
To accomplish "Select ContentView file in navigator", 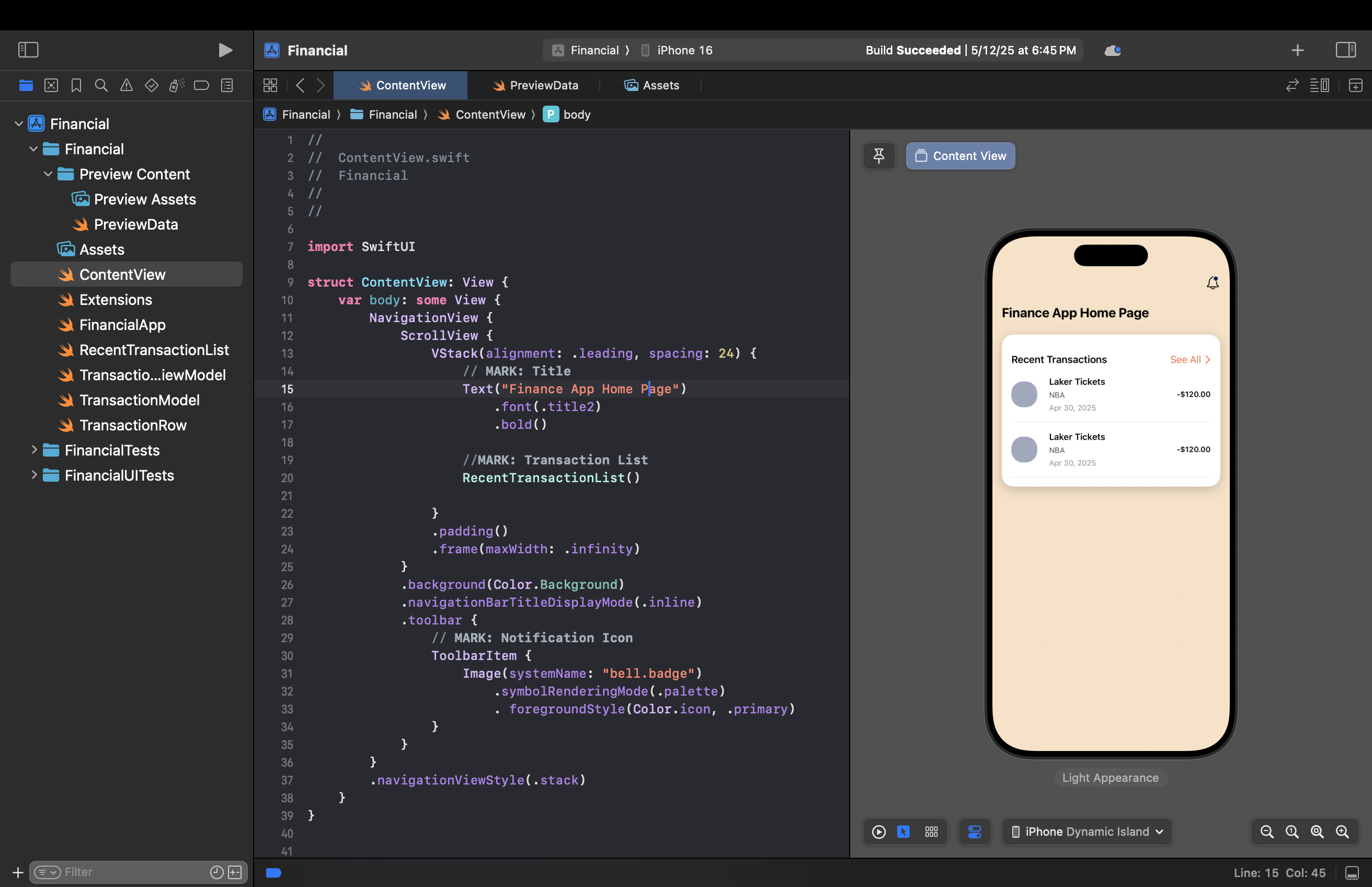I will pyautogui.click(x=127, y=274).
